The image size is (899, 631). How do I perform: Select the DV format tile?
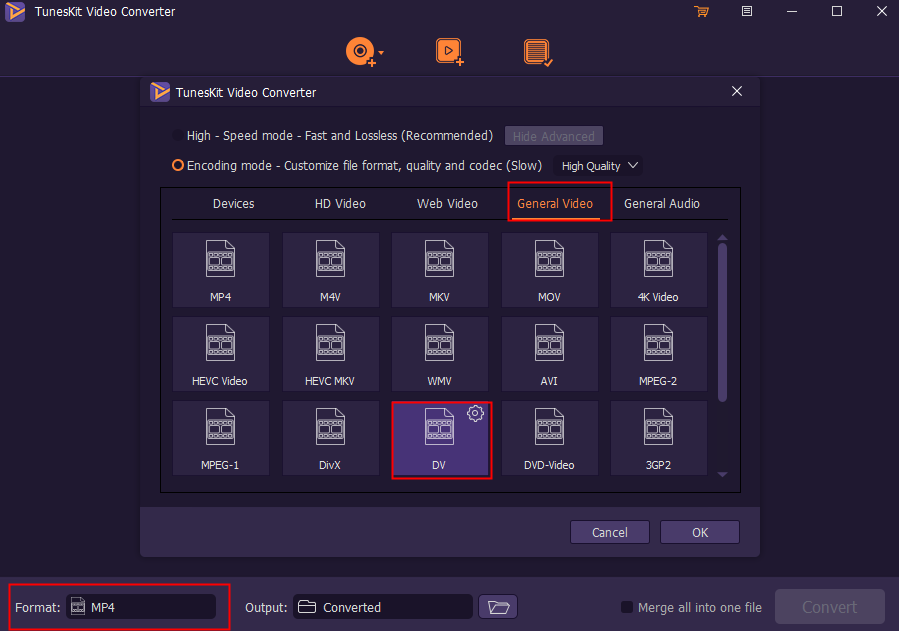(441, 440)
